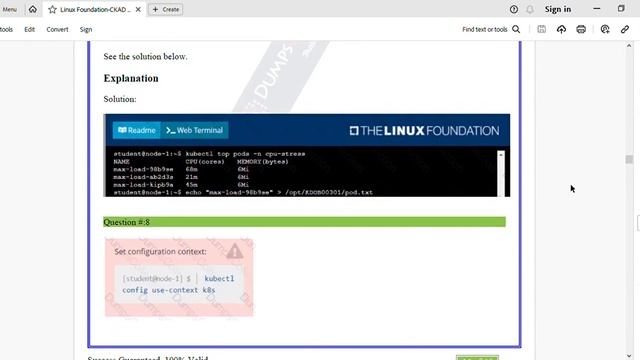Minimize the Acrobat window
Screen dimensions: 640x360
[597, 9]
